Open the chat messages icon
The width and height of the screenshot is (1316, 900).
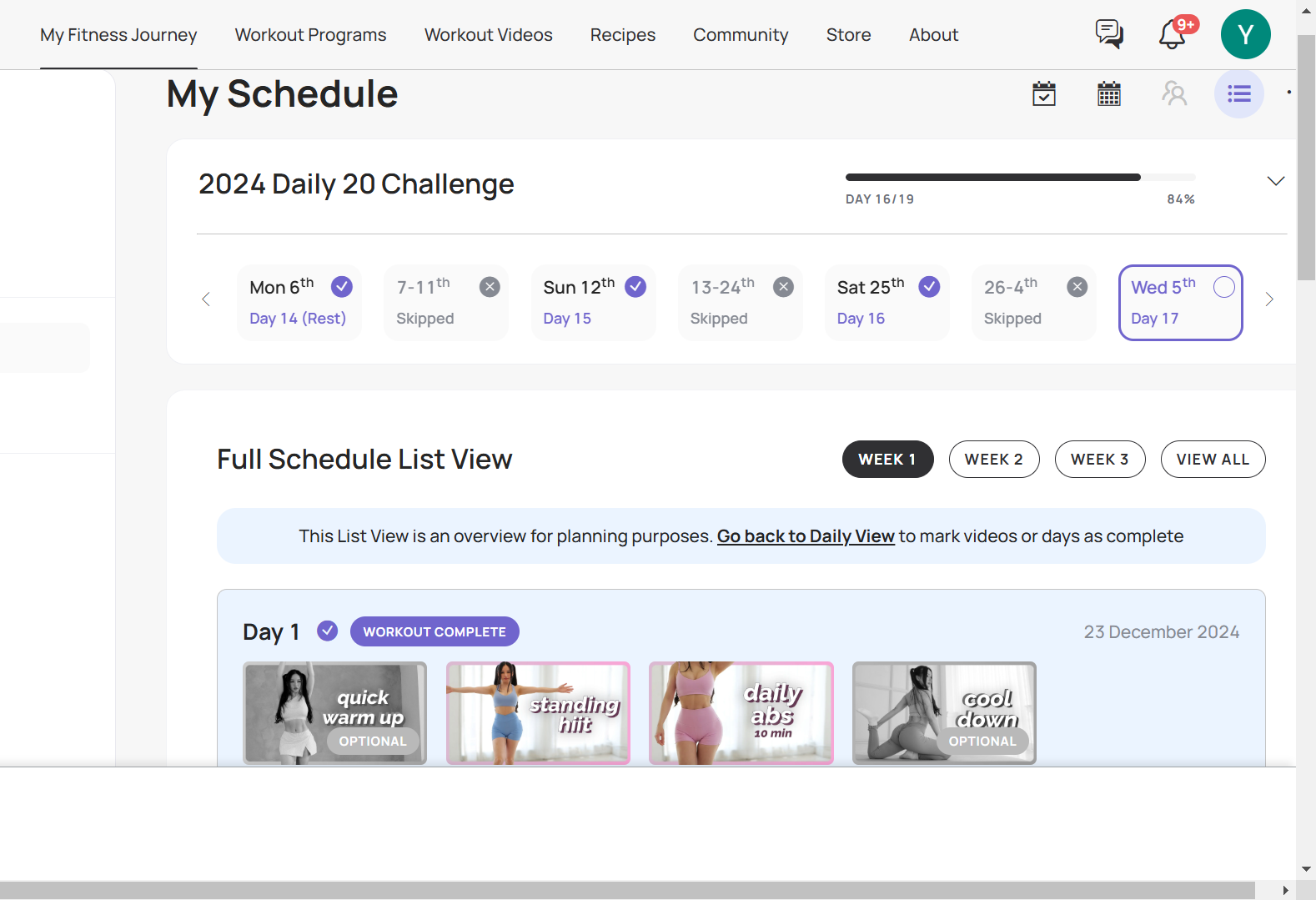1108,34
